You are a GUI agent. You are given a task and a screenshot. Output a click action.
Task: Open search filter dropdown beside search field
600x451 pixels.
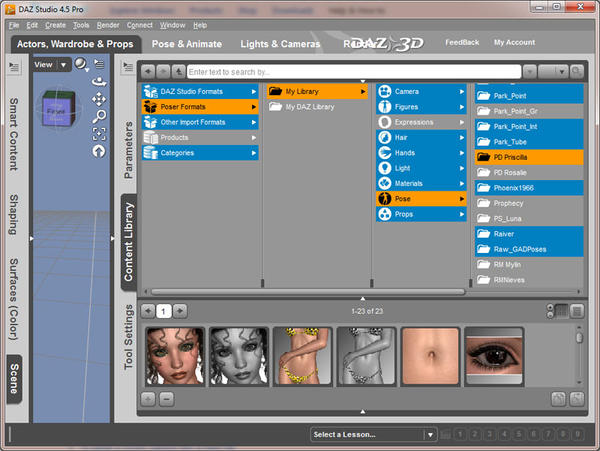530,72
